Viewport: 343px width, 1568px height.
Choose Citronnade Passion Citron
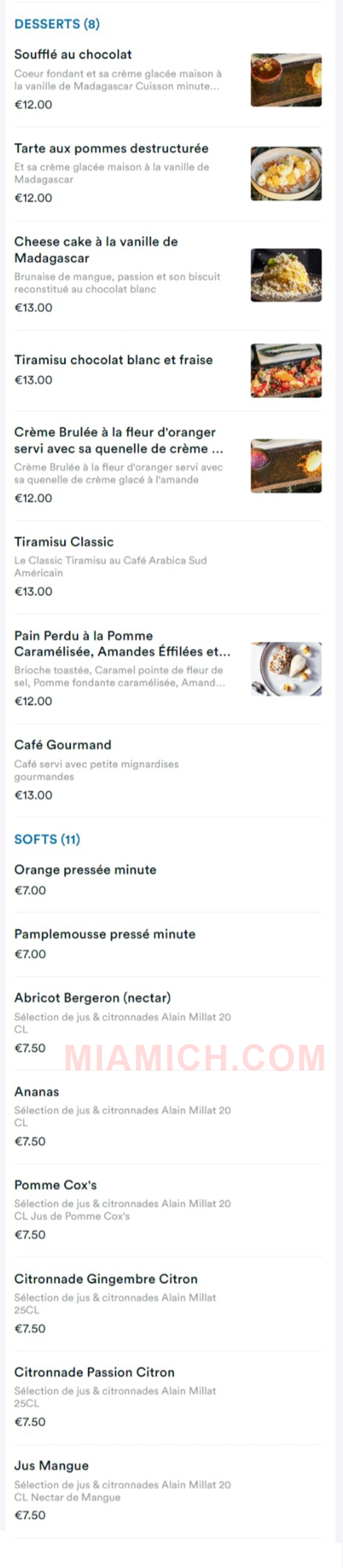tap(168, 1397)
